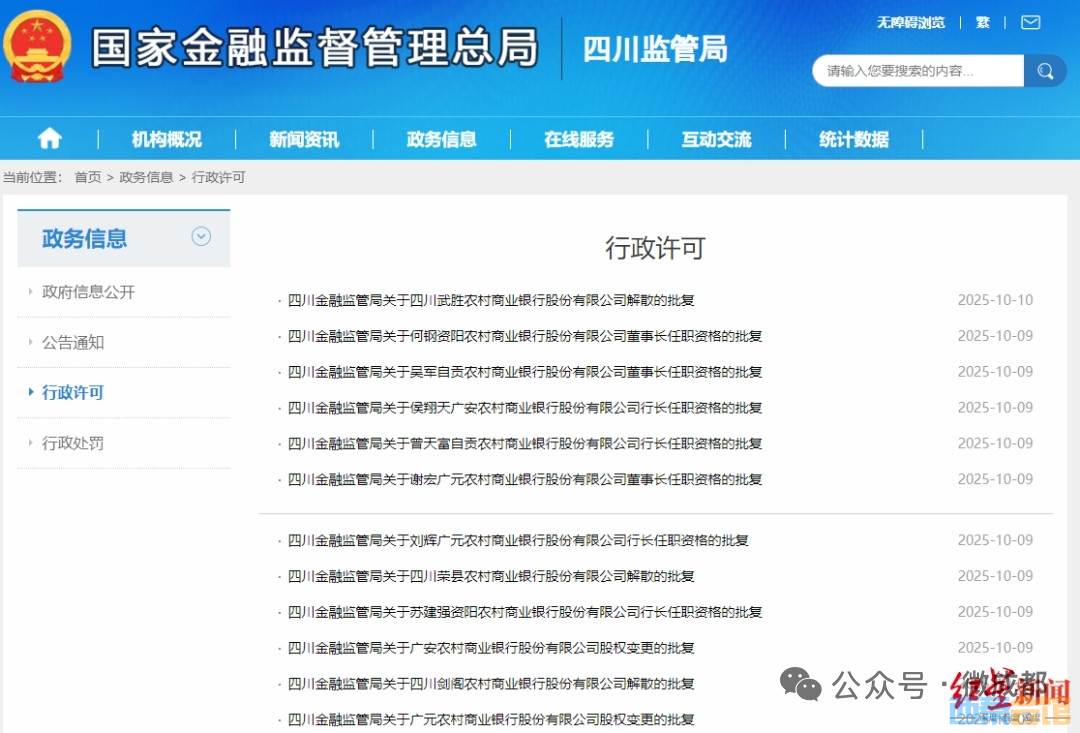1080x733 pixels.
Task: Open the mail envelope icon
Action: [1030, 22]
